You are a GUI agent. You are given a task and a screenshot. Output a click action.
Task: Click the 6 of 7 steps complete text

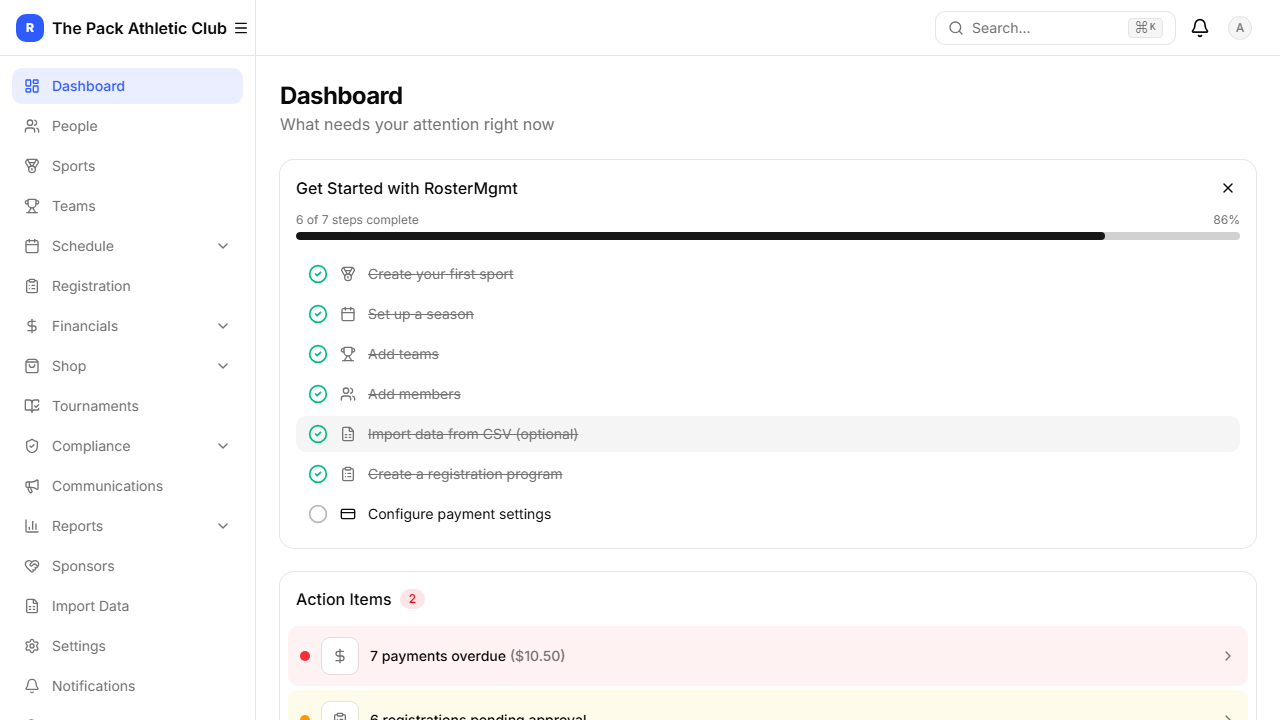(357, 220)
